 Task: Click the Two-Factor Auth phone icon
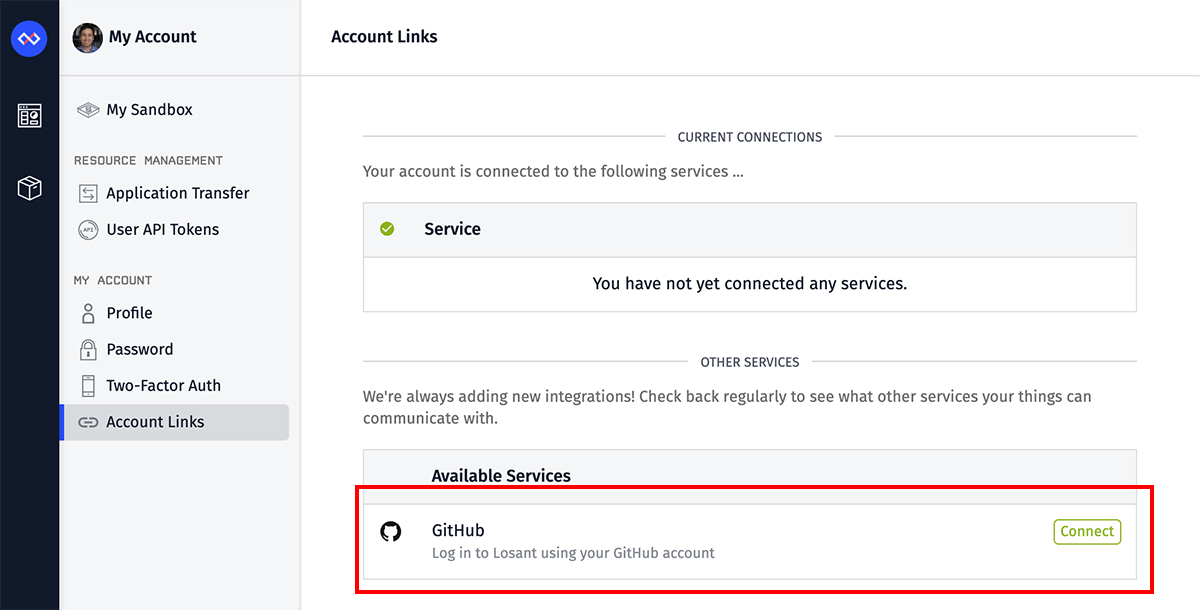click(x=88, y=386)
